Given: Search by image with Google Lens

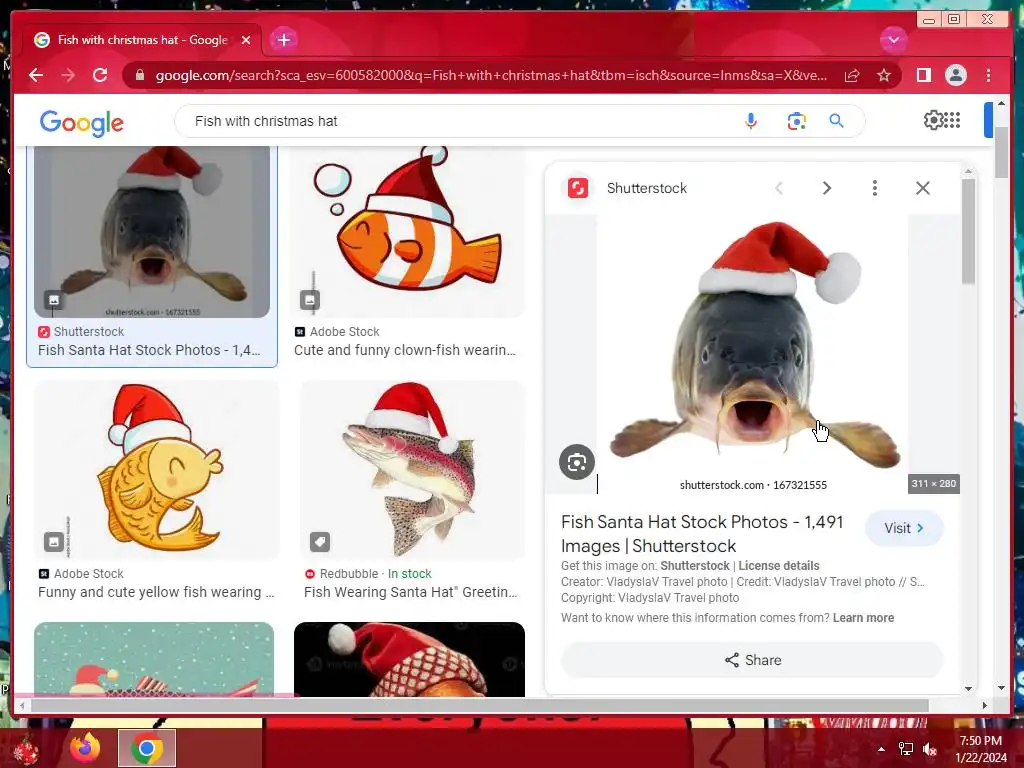Looking at the screenshot, I should pyautogui.click(x=796, y=121).
